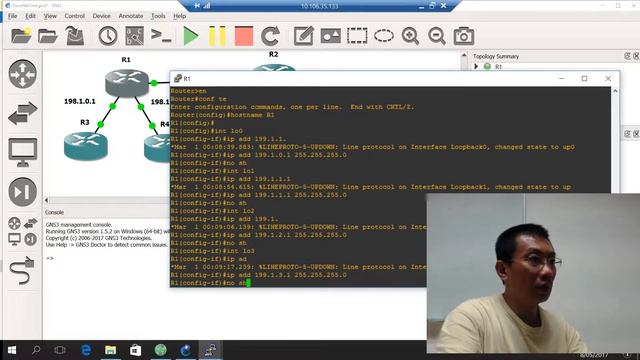Open the Device menu
The height and width of the screenshot is (360, 640).
click(101, 16)
